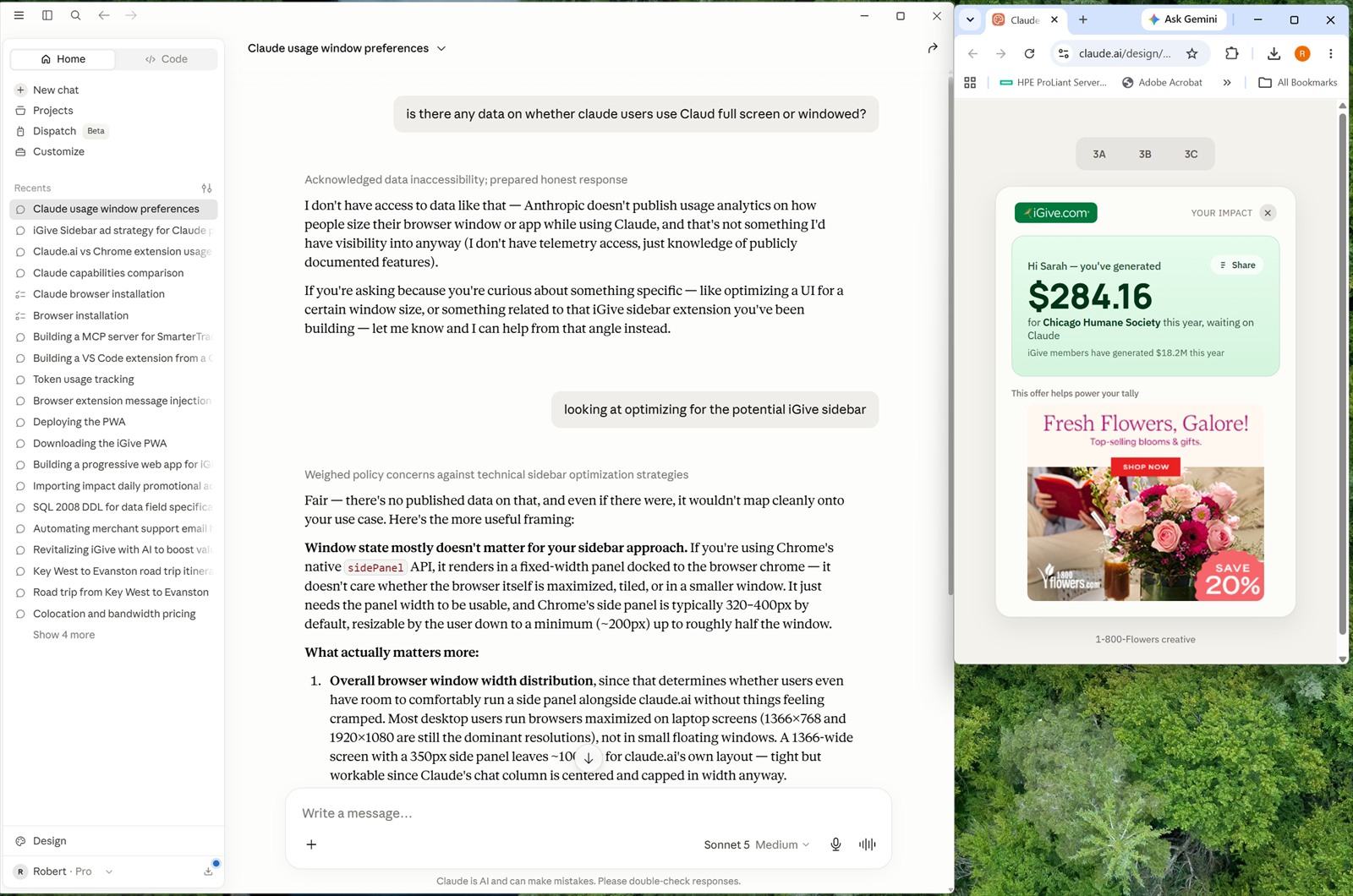The image size is (1353, 896).
Task: Go back in the Chrome browser
Action: click(972, 53)
